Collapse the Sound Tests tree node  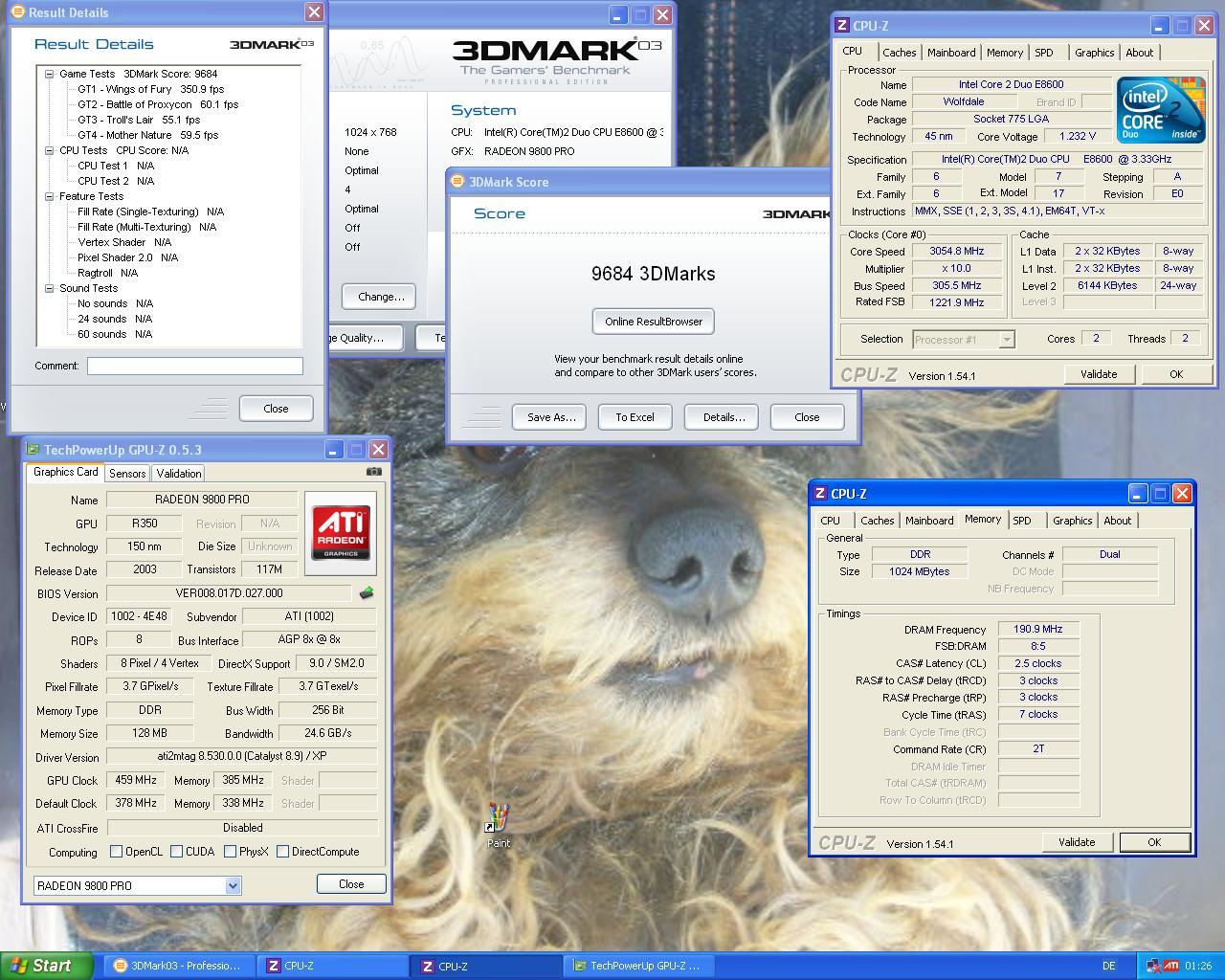pos(50,288)
